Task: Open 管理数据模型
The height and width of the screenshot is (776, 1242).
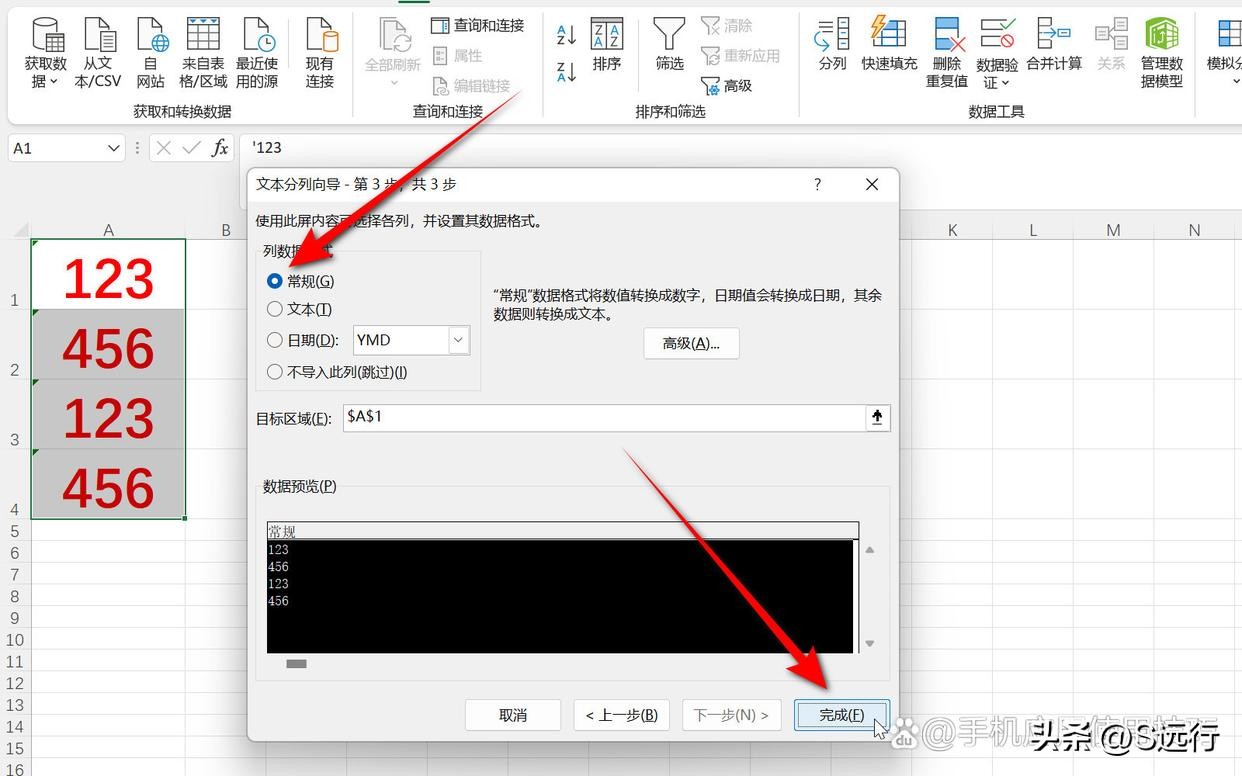Action: 1161,53
